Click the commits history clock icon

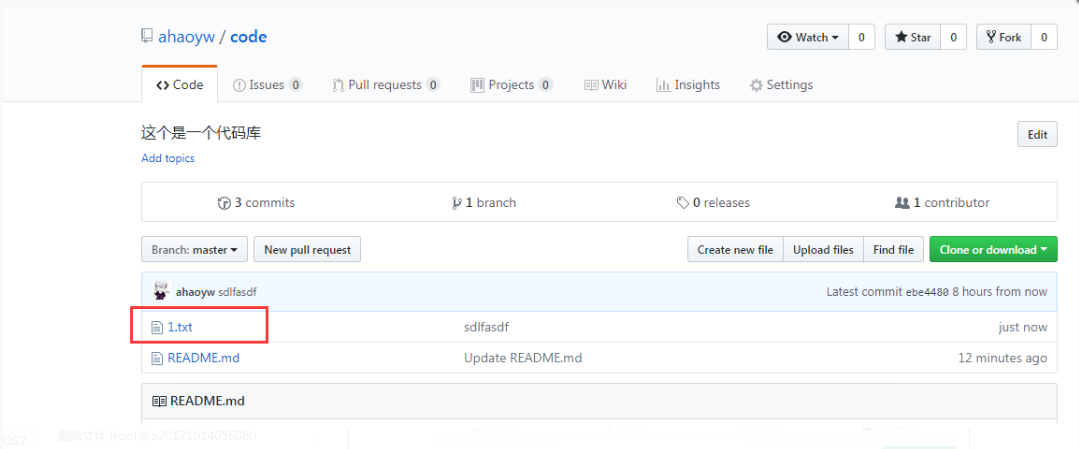tap(224, 203)
